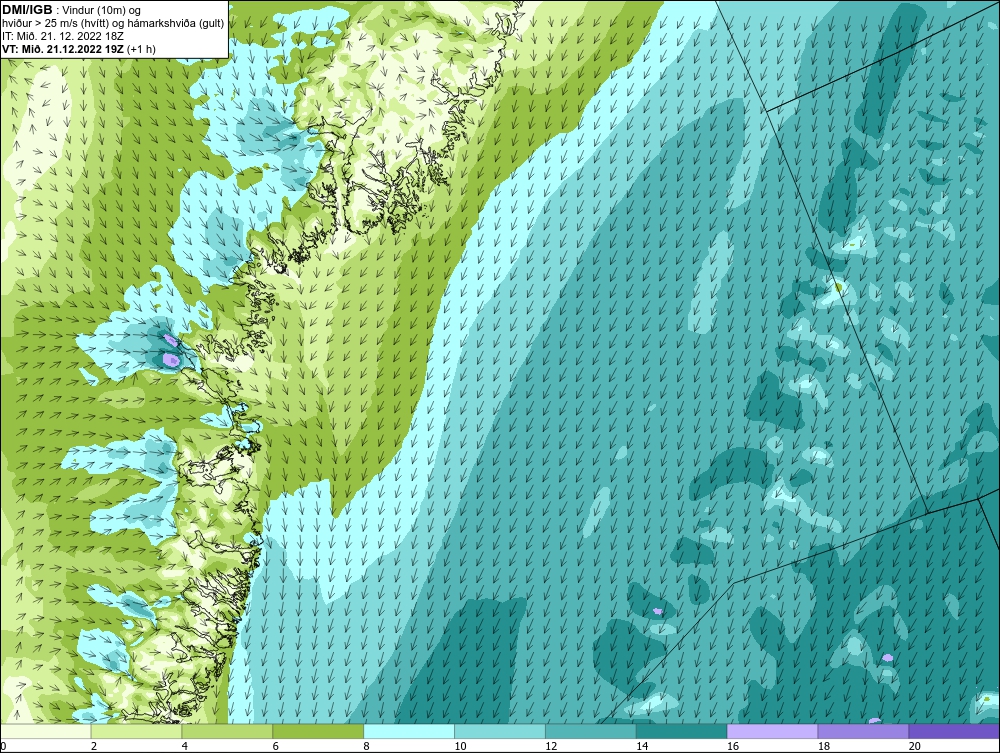Click the 16–18 m/s light purple legend swatch

click(772, 731)
